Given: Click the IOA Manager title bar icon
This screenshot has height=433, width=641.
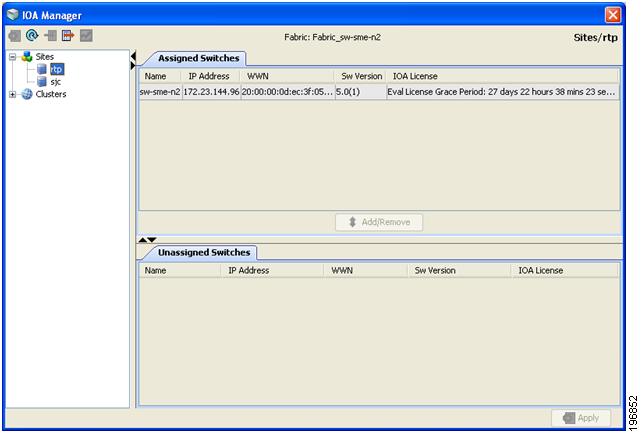Looking at the screenshot, I should click(x=13, y=15).
